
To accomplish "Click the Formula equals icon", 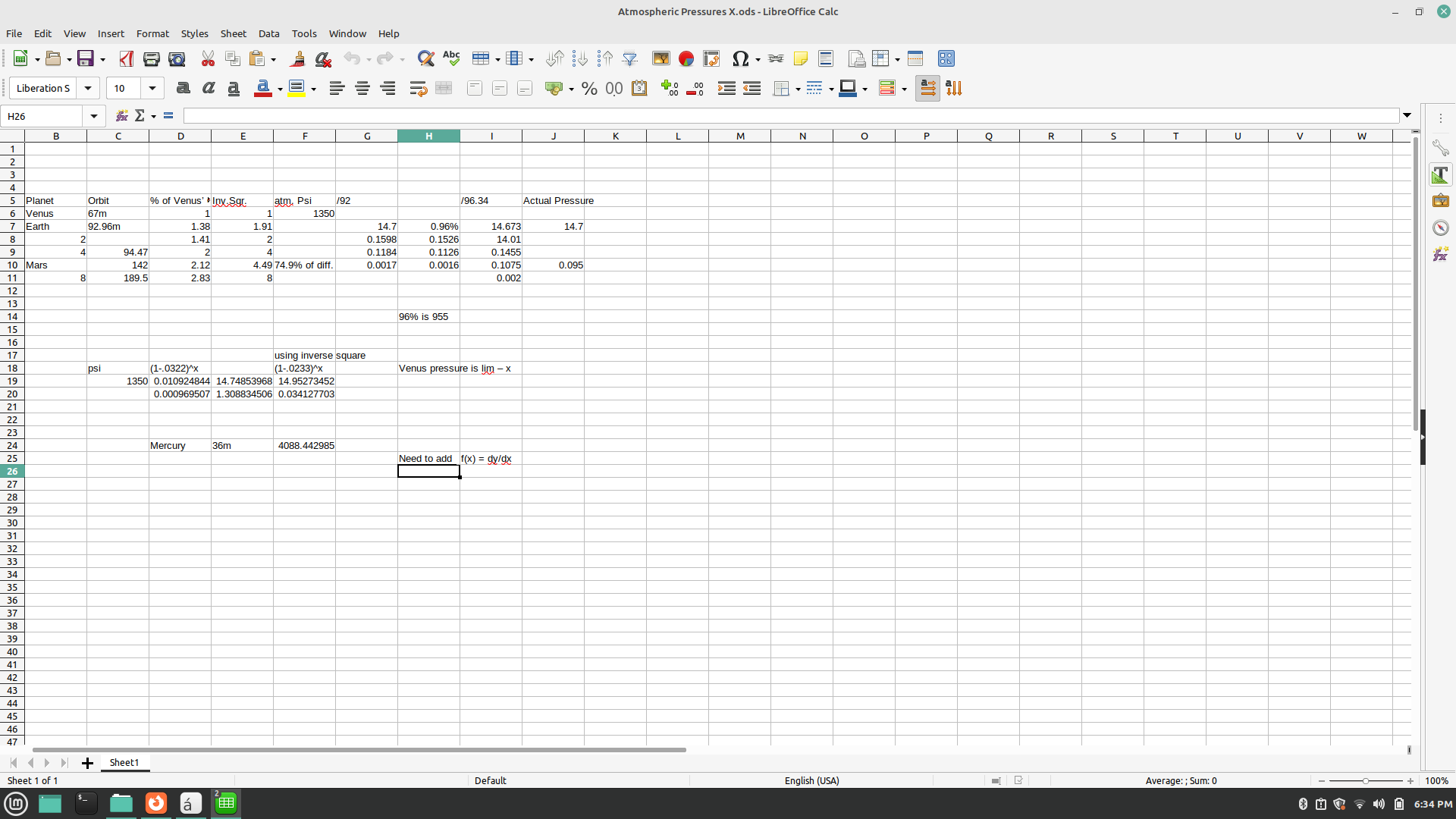I will 168,116.
